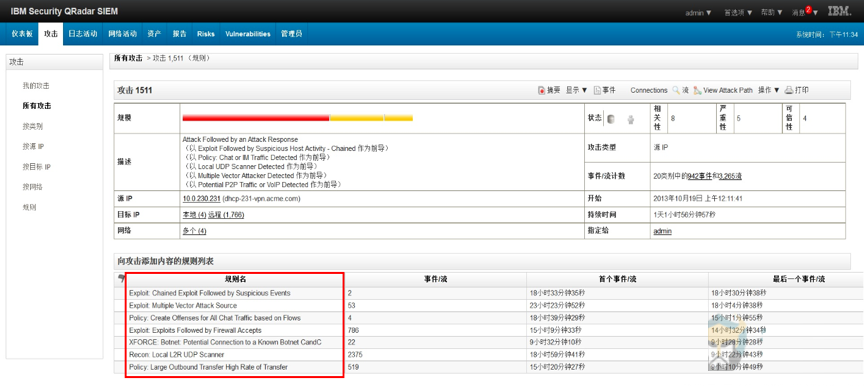Switch to the Vulnerabilities tab
This screenshot has height=386, width=864.
click(248, 34)
